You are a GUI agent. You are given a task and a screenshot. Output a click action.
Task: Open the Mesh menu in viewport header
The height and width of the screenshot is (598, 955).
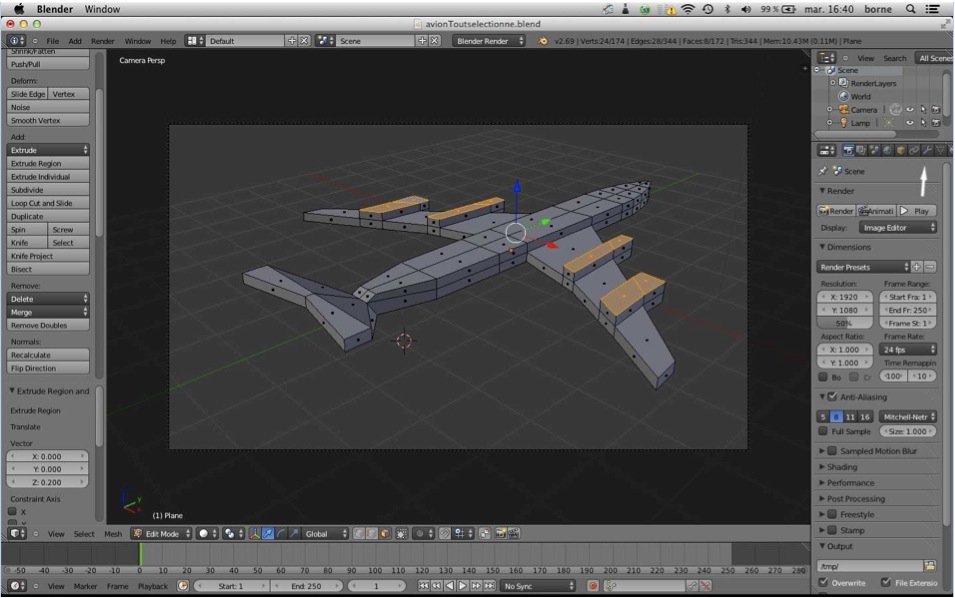113,534
